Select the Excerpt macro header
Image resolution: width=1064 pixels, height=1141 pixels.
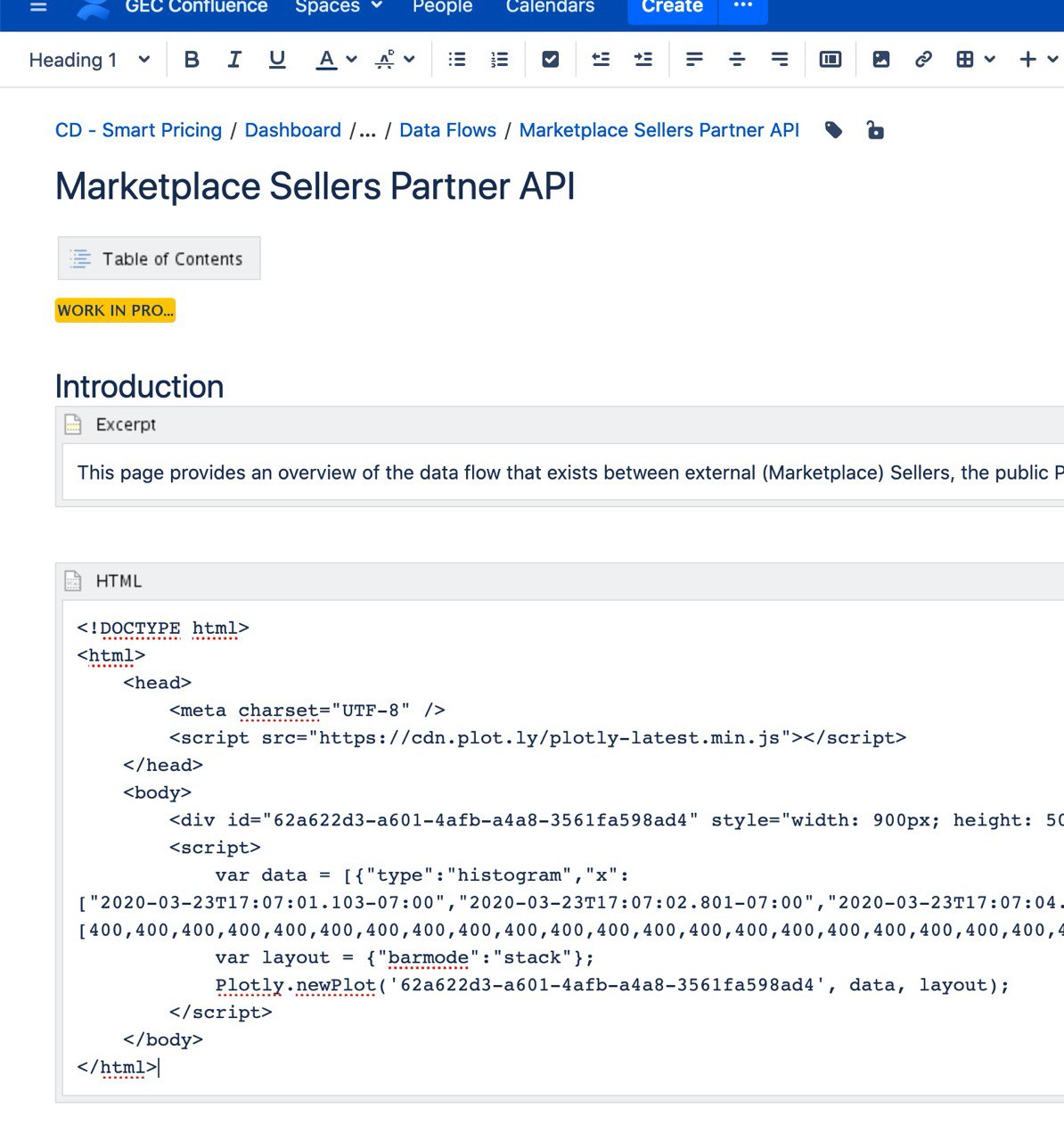(560, 424)
